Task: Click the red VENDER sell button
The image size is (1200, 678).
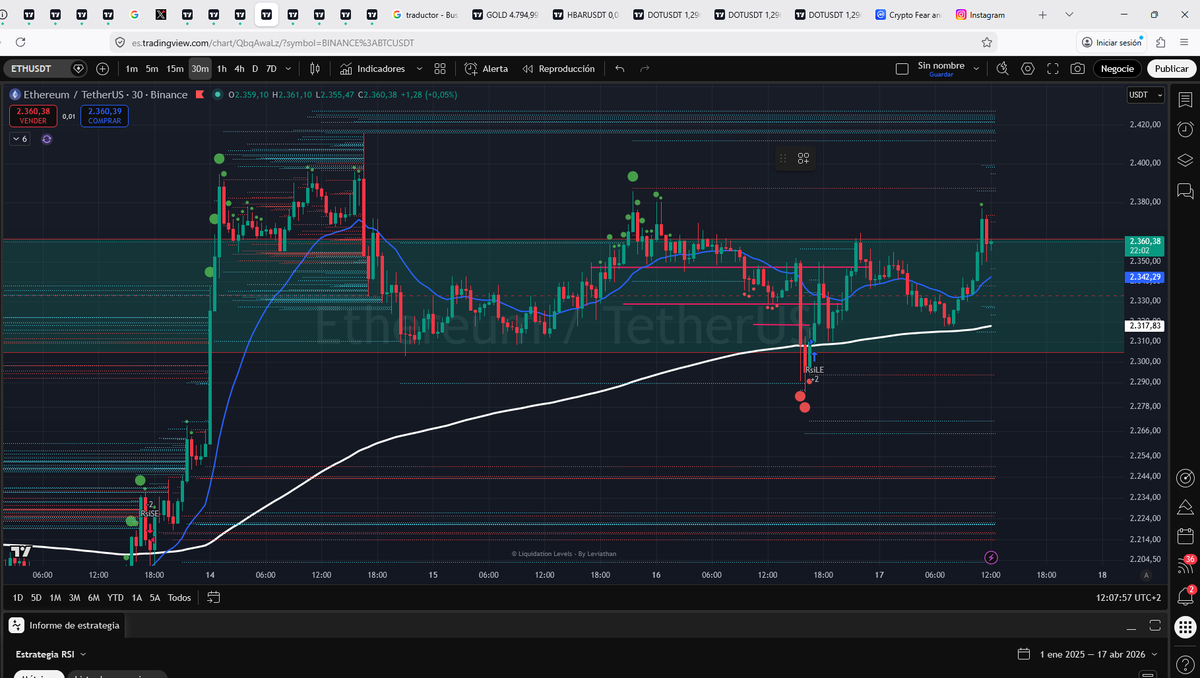Action: pyautogui.click(x=33, y=116)
